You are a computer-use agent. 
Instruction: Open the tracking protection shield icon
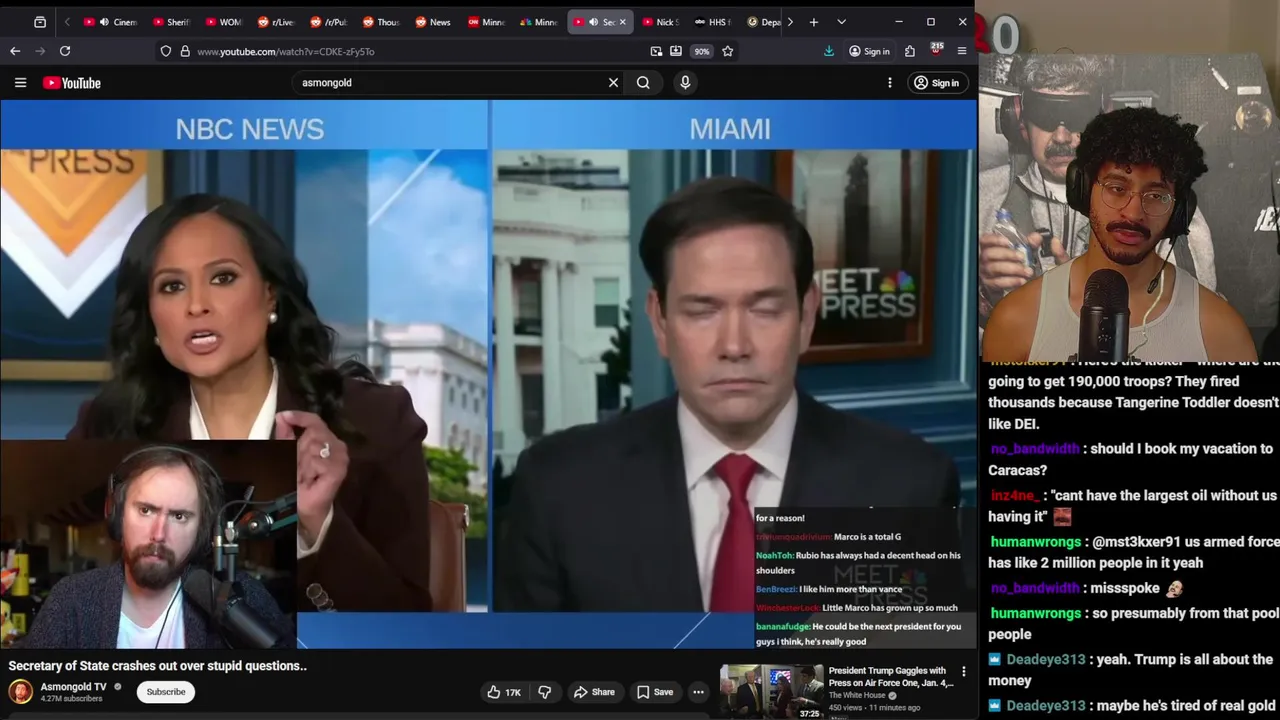tap(166, 51)
